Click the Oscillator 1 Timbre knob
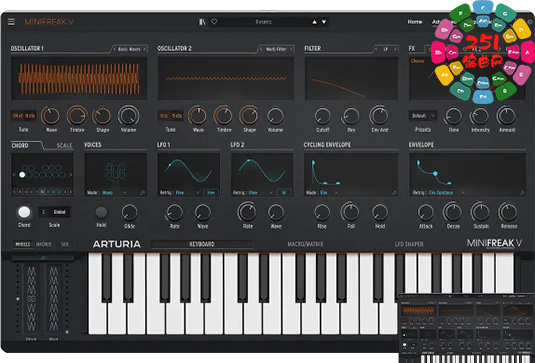The width and height of the screenshot is (535, 363). tap(77, 116)
